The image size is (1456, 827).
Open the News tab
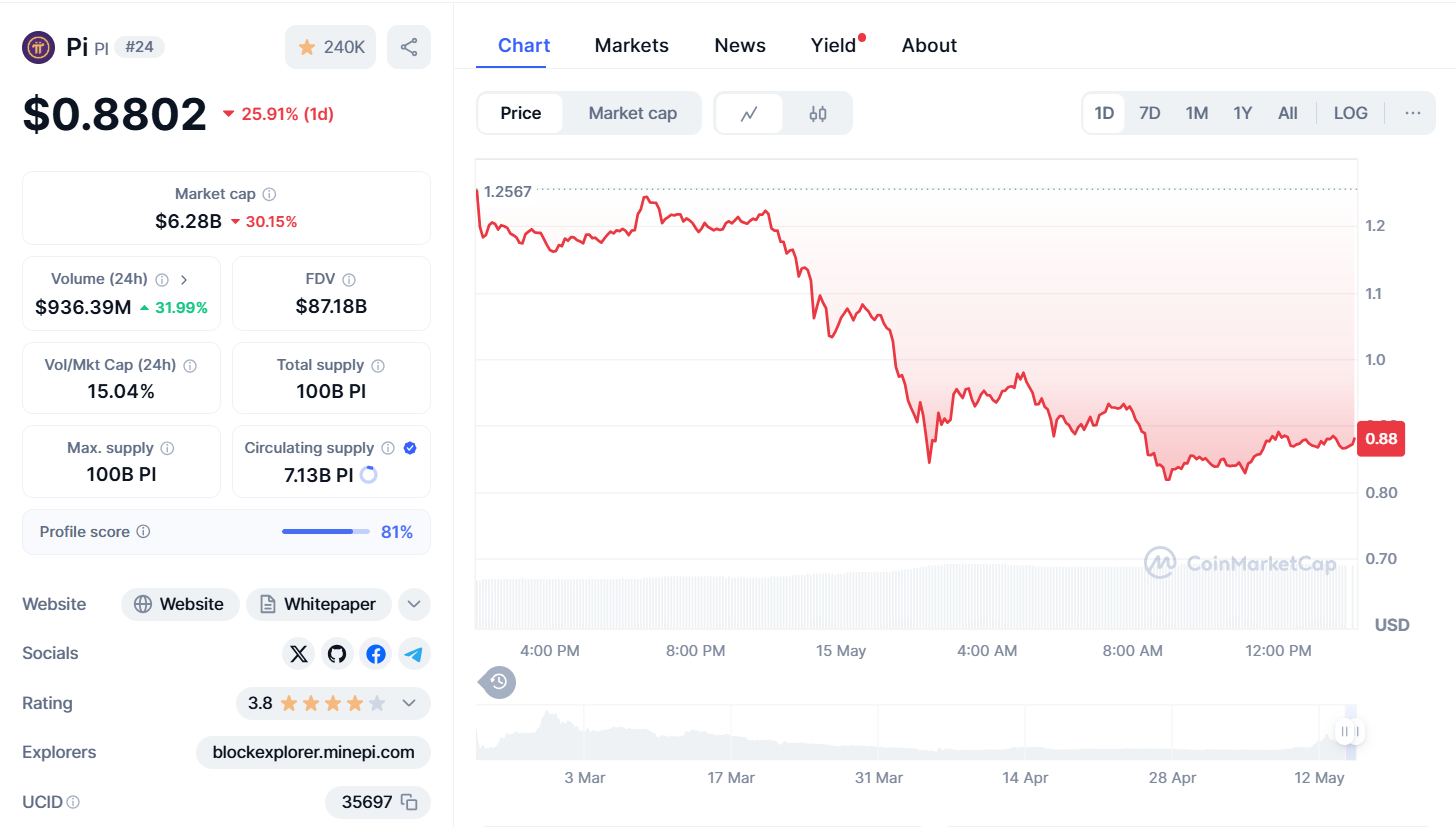pos(740,45)
